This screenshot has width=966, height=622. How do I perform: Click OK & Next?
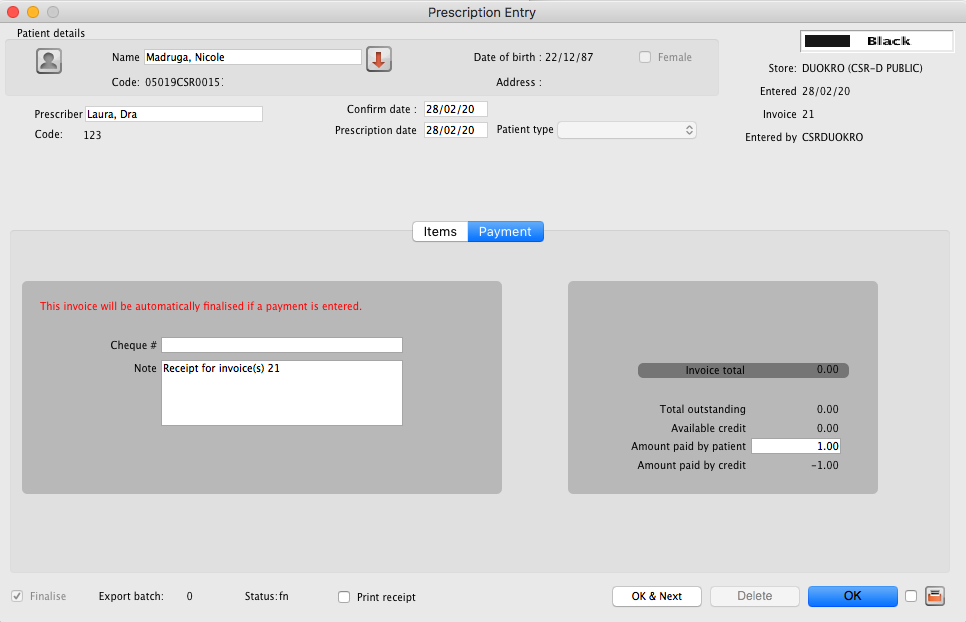pos(656,596)
